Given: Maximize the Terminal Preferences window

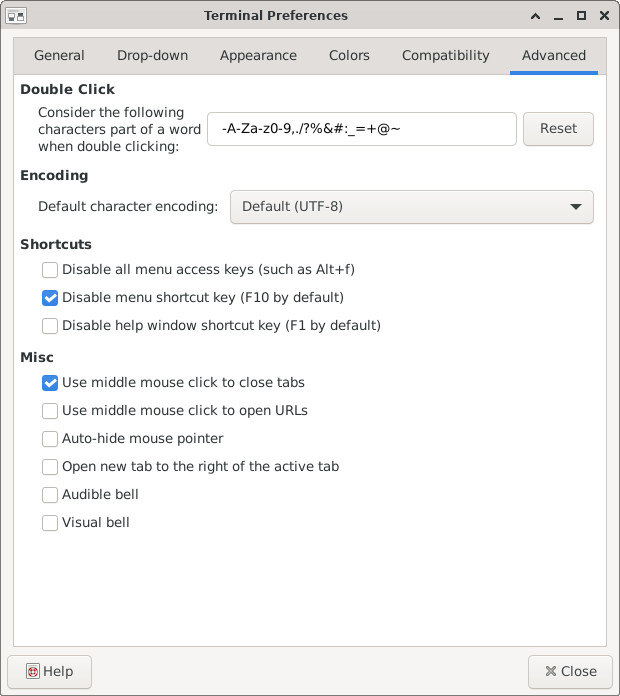Looking at the screenshot, I should pyautogui.click(x=581, y=16).
